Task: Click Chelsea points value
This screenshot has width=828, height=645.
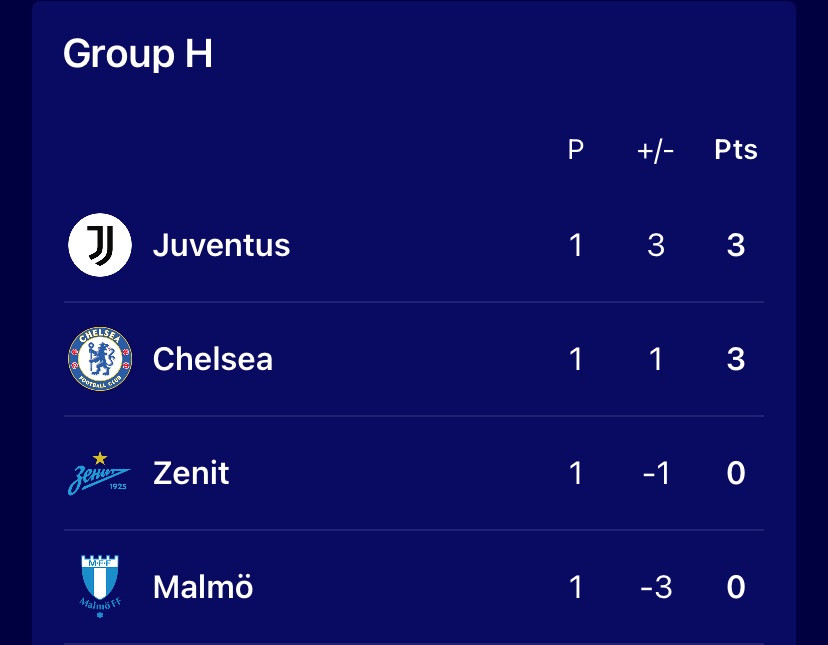Action: [x=736, y=359]
